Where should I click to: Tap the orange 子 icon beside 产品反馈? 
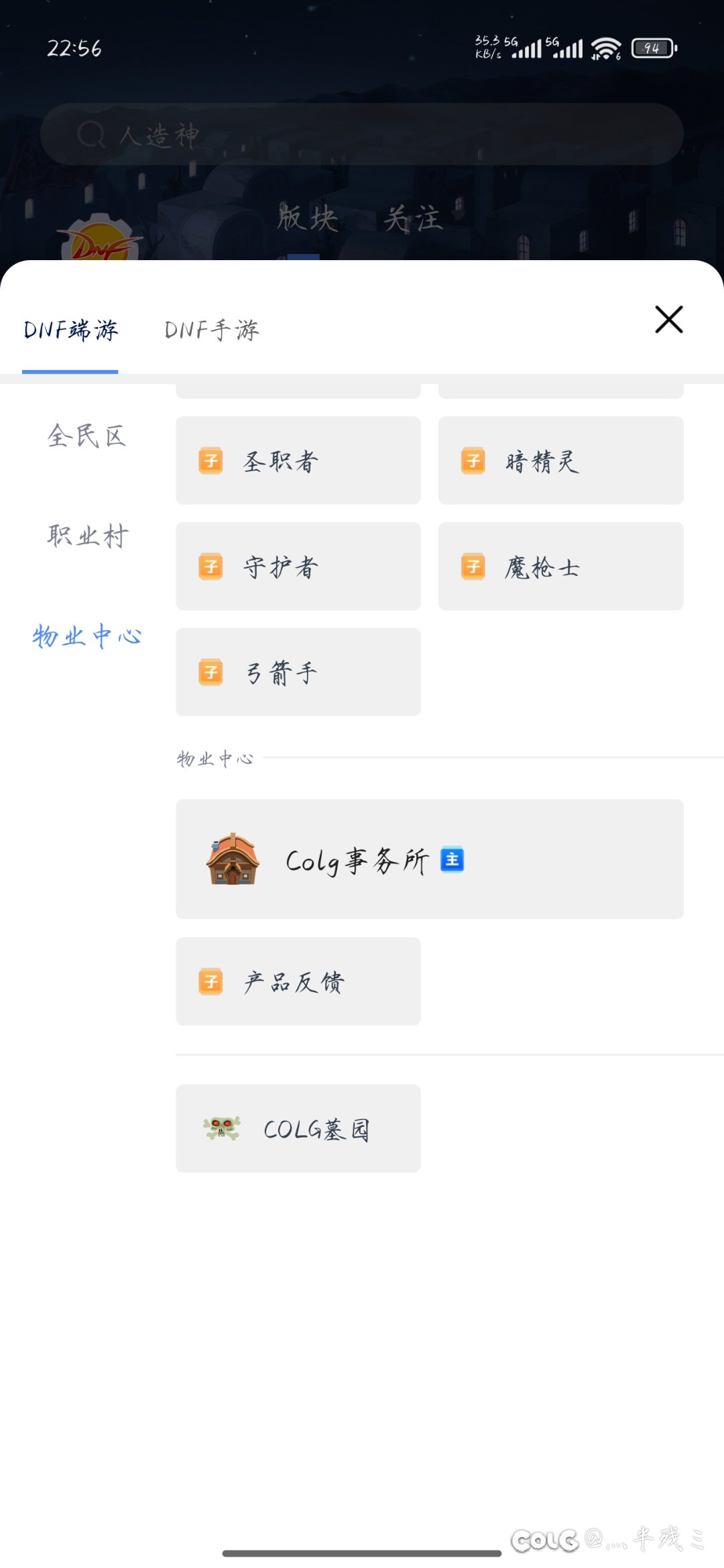(x=210, y=981)
